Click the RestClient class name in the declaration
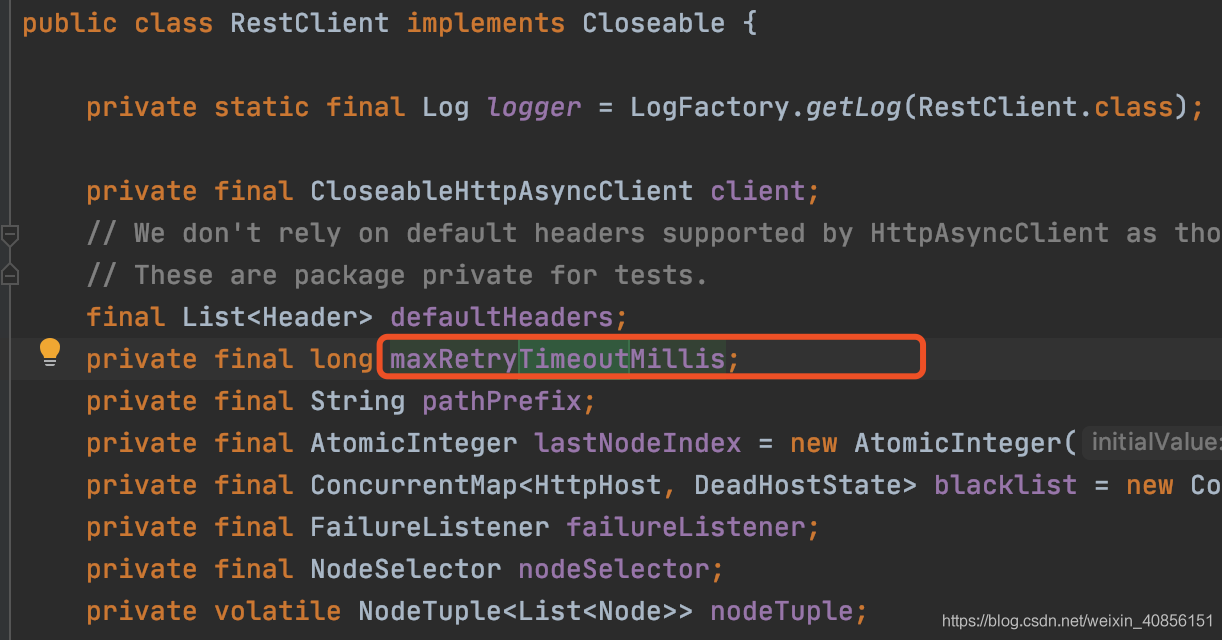Screen dimensions: 1222x640 [x=309, y=23]
